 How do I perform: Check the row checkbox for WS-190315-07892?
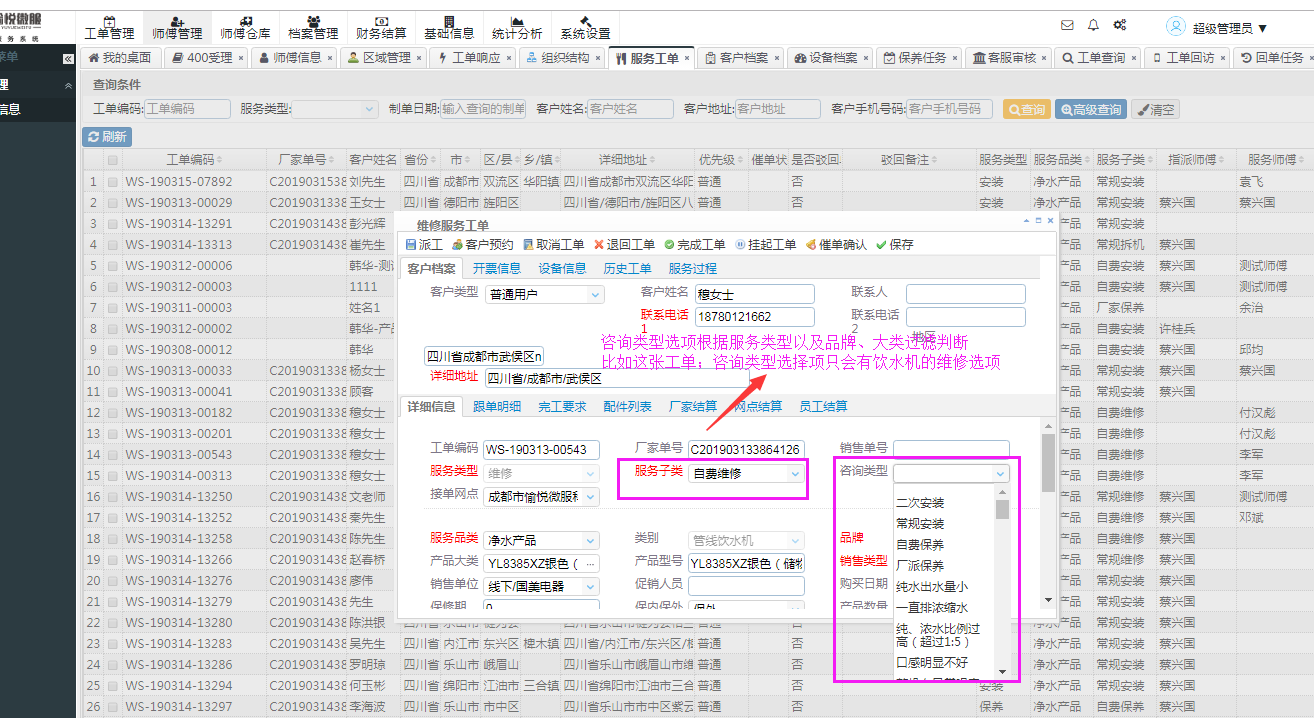113,182
